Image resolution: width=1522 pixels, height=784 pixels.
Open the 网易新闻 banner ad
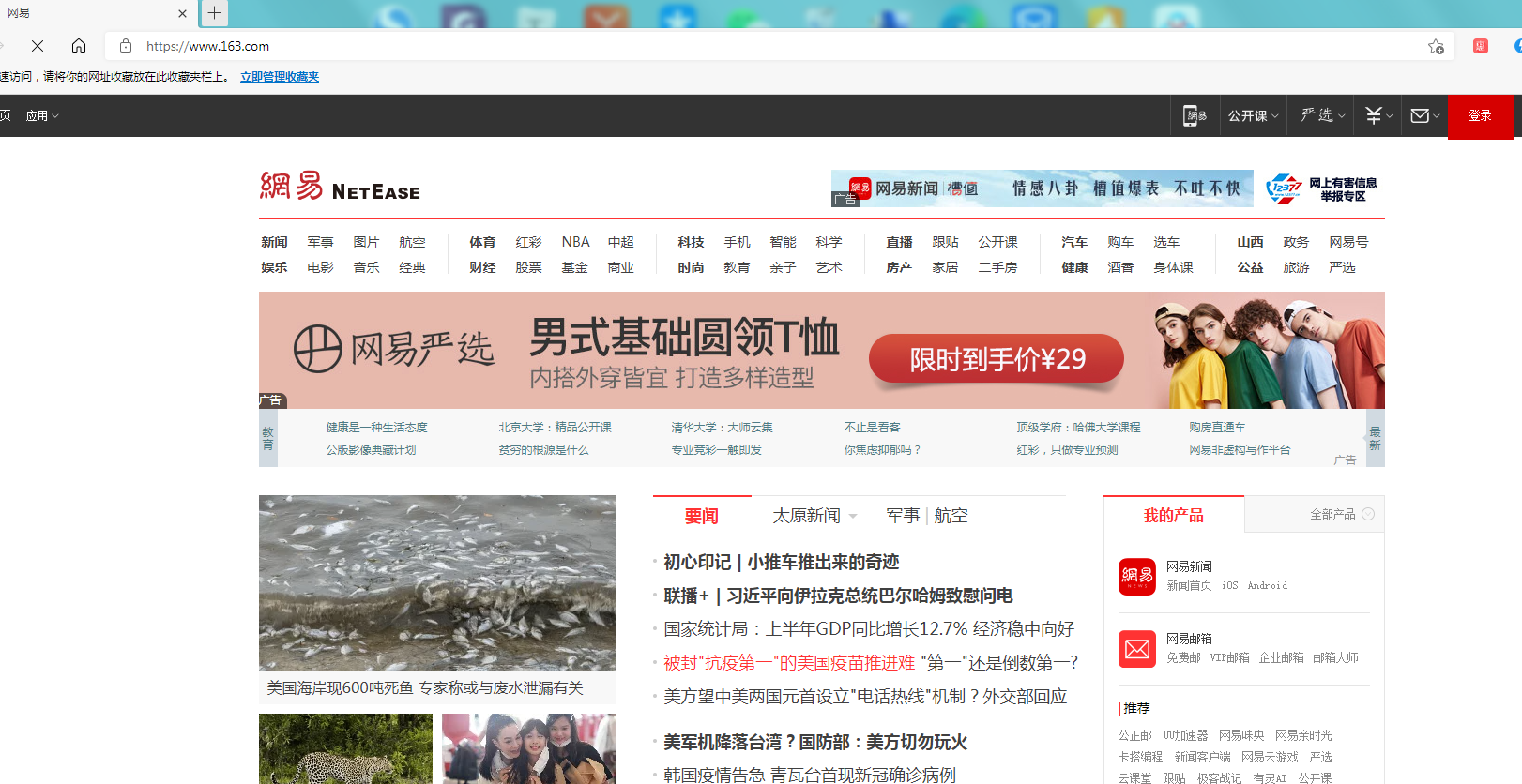1042,188
